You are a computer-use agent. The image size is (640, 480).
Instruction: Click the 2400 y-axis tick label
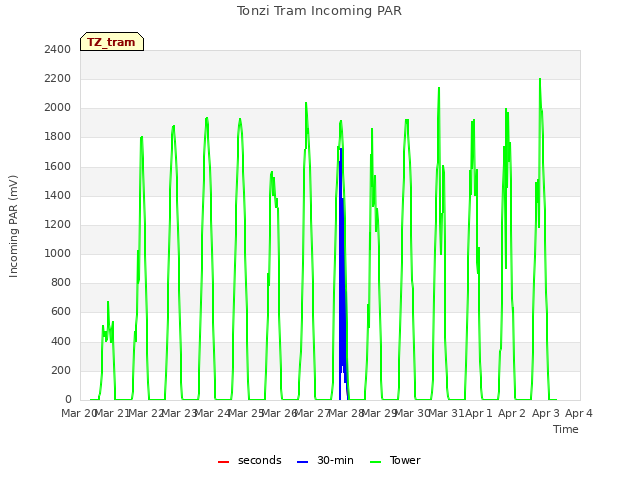pyautogui.click(x=58, y=50)
